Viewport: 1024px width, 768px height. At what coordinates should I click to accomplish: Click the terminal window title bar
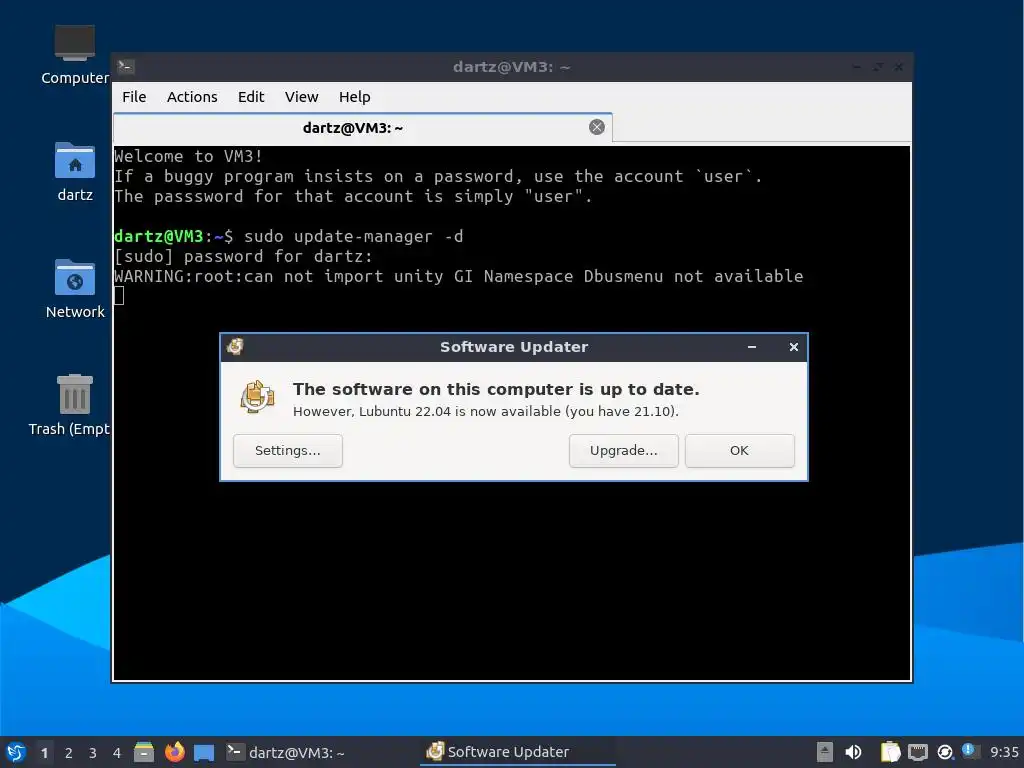pyautogui.click(x=511, y=67)
